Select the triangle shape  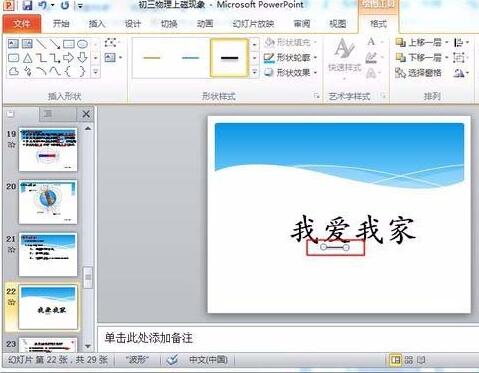tap(27, 58)
